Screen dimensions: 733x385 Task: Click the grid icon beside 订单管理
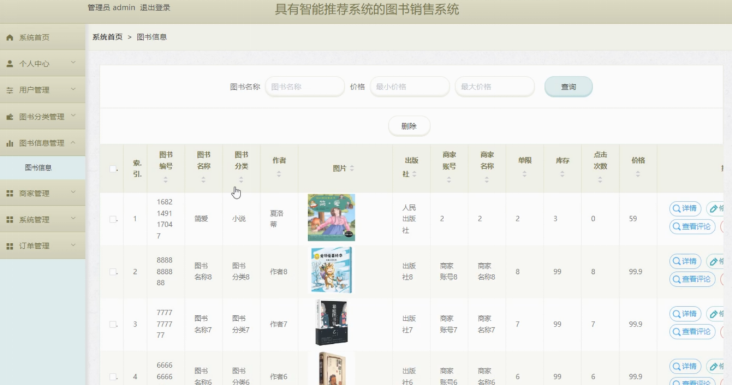(x=9, y=246)
